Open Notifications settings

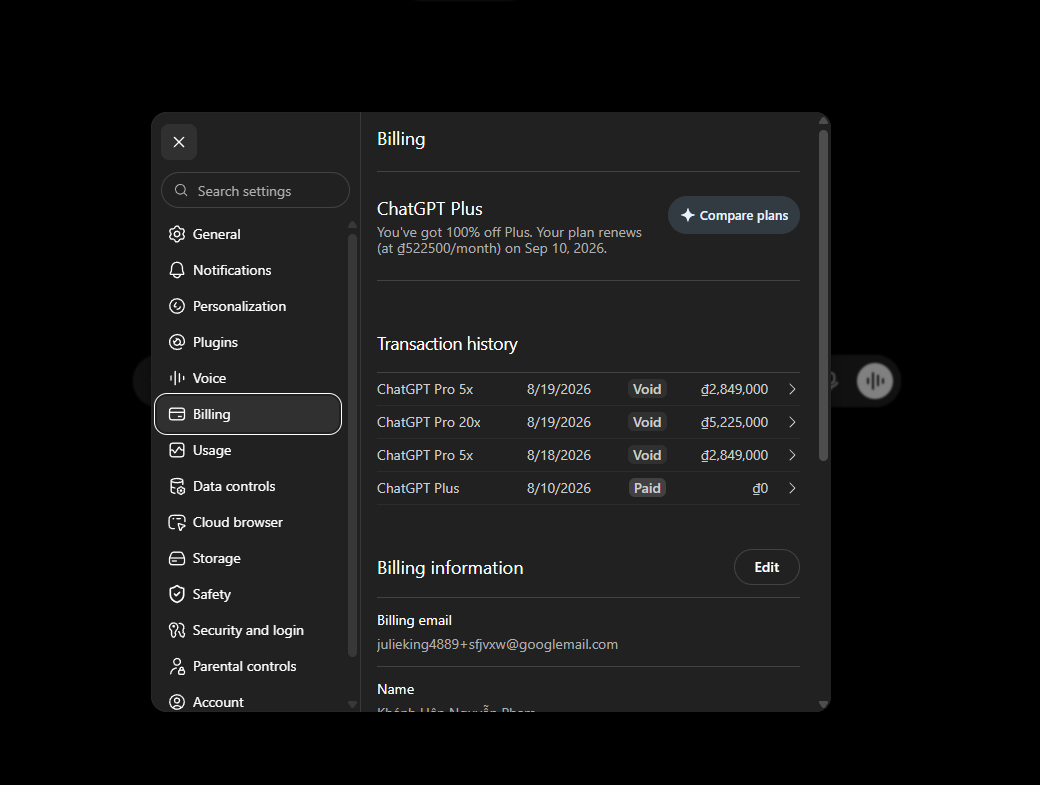click(248, 270)
